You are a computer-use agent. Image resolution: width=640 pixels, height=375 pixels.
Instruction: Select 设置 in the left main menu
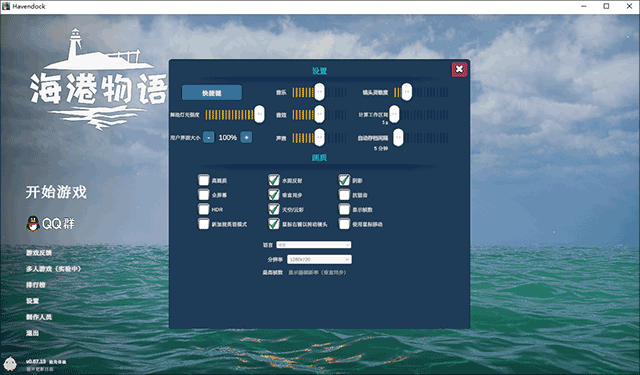pyautogui.click(x=32, y=301)
